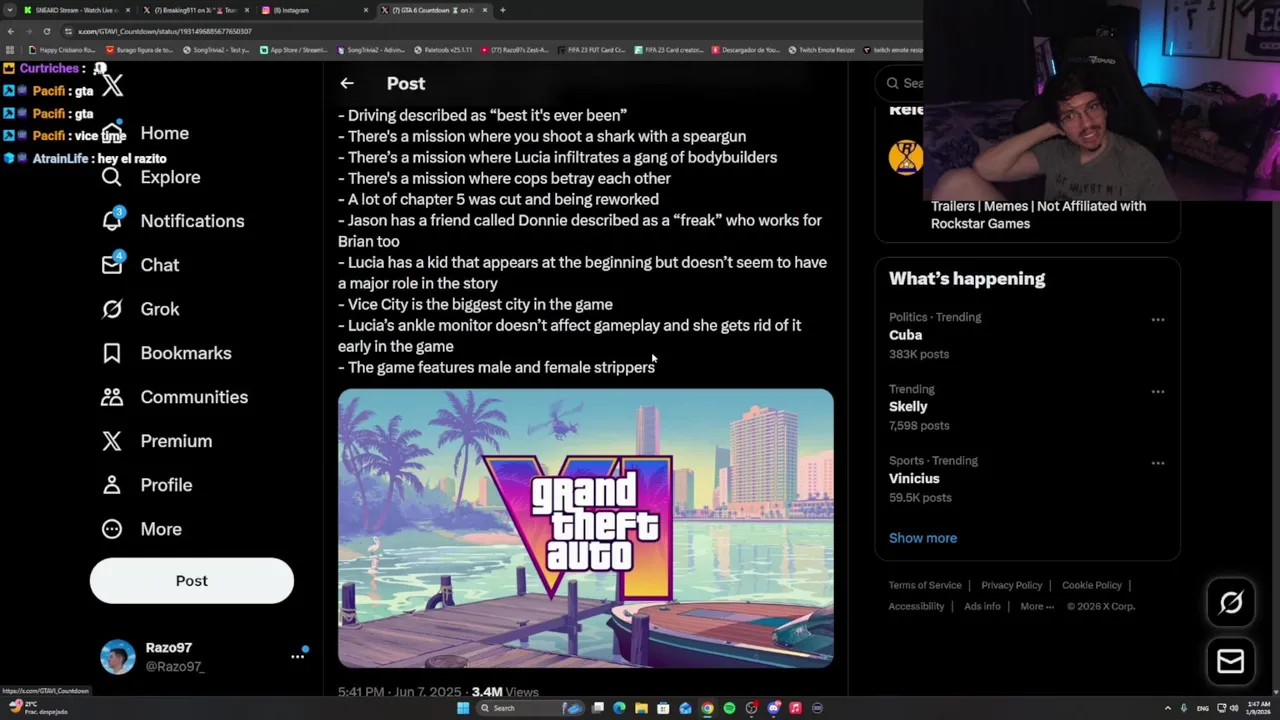The image size is (1280, 720).
Task: Open Home in X sidebar
Action: (144, 133)
